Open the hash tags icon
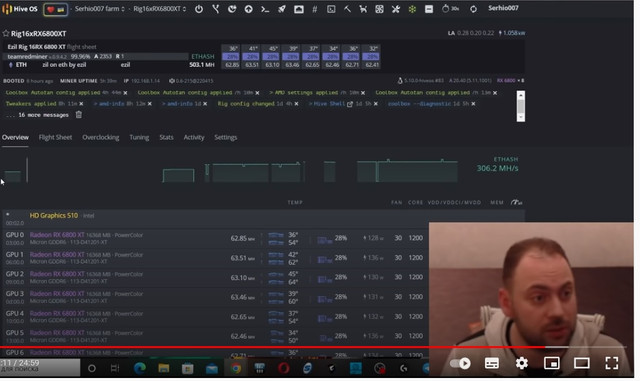This screenshot has height=381, width=640. 315,9
